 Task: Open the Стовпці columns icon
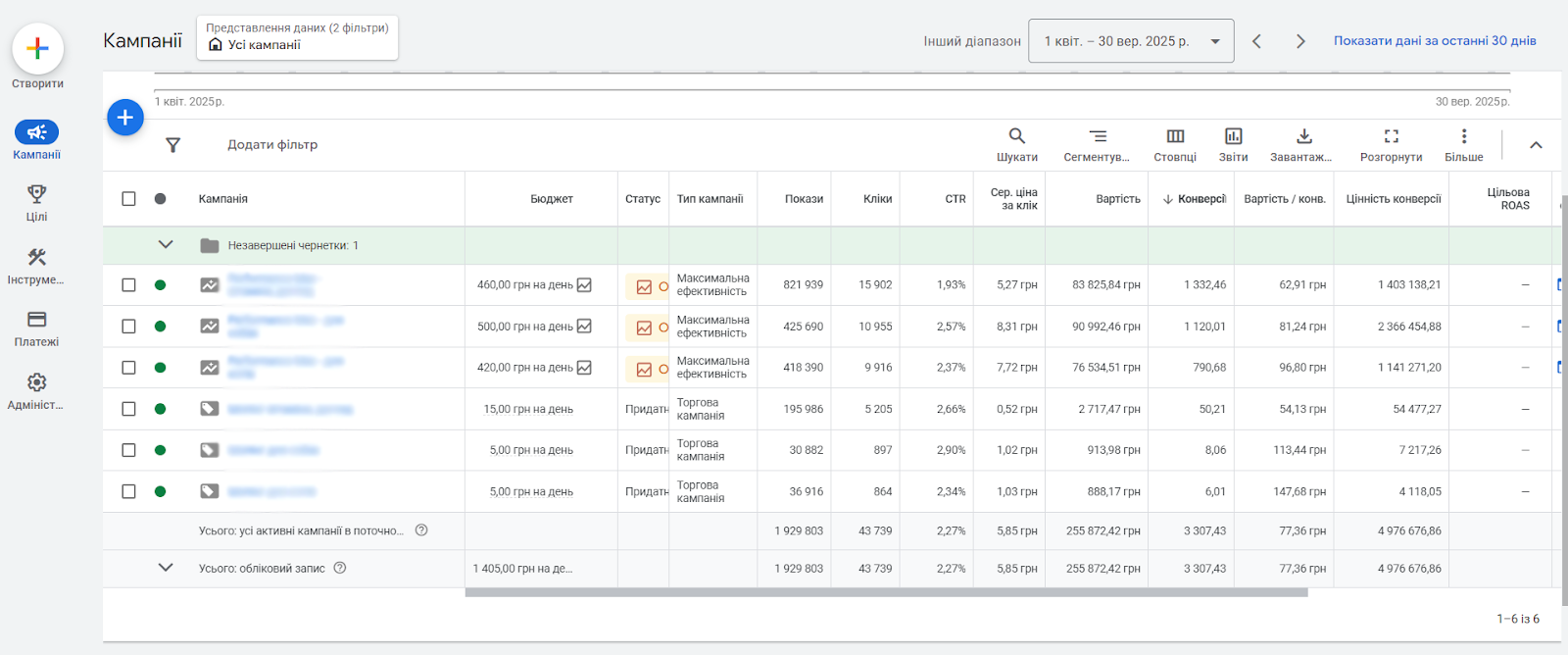[1175, 136]
